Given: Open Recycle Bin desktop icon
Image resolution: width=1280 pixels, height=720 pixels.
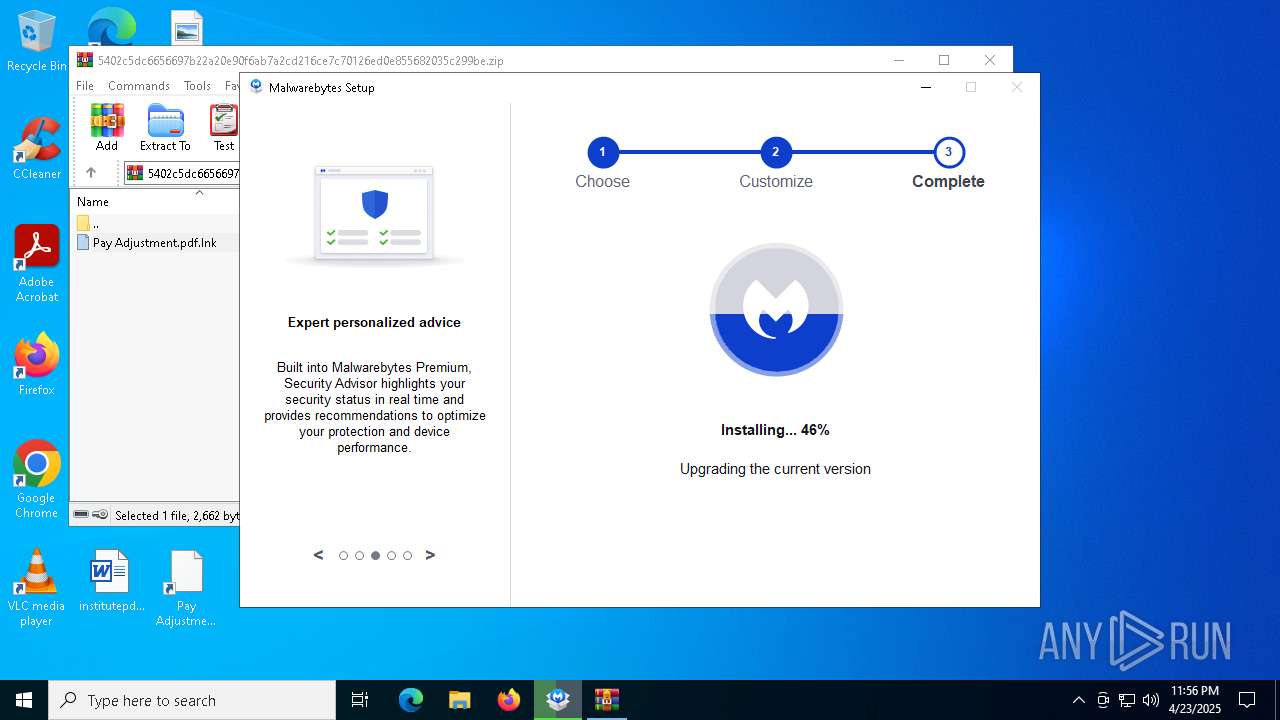Looking at the screenshot, I should click(37, 42).
